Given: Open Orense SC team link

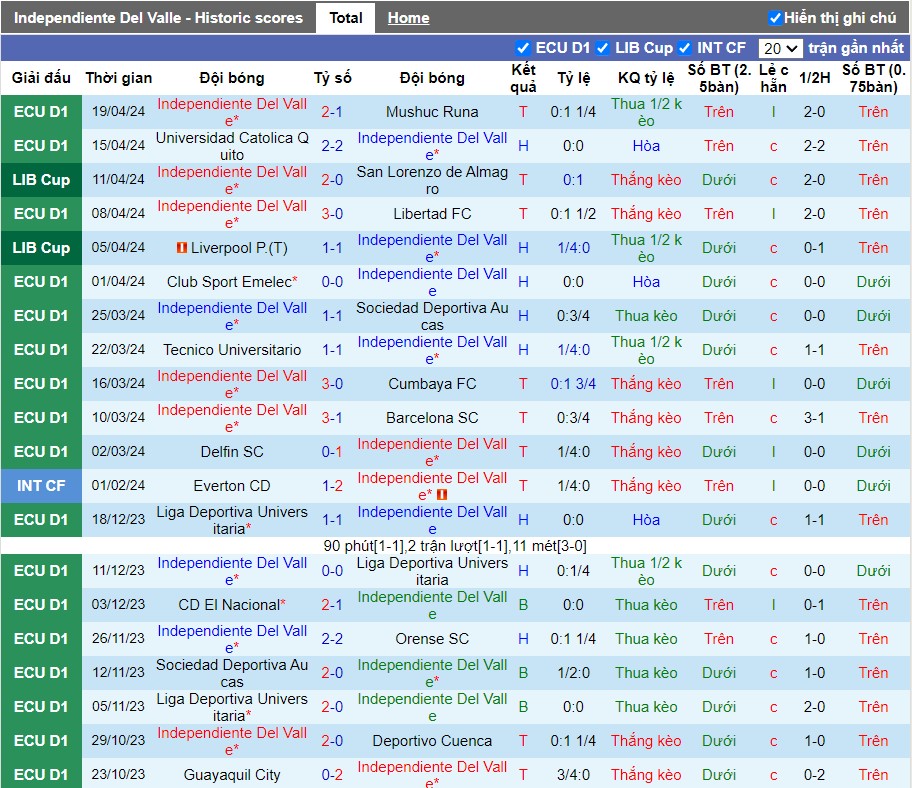Looking at the screenshot, I should point(432,639).
